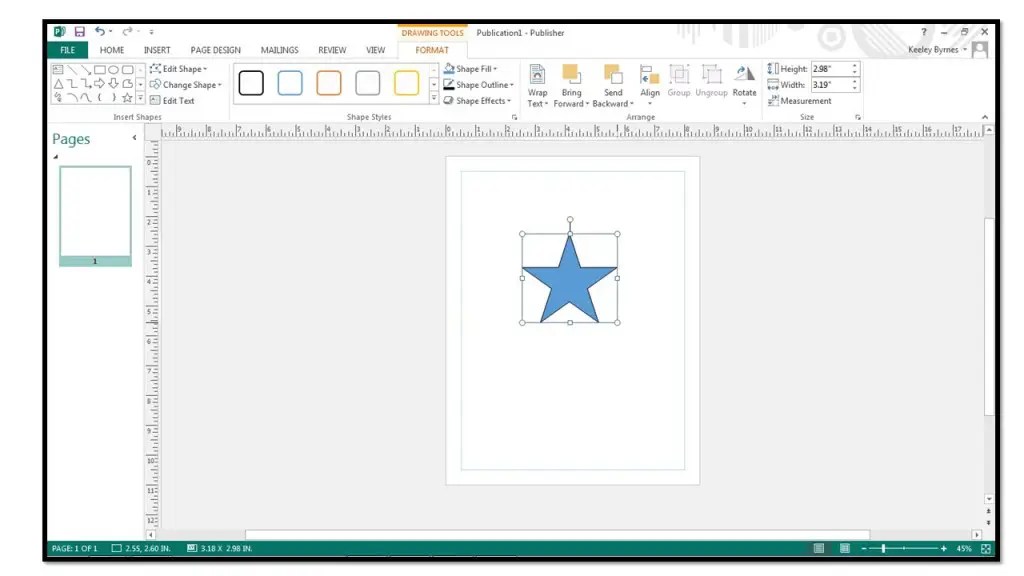
Task: Select the Star shape in Insert Shapes
Action: pos(127,98)
